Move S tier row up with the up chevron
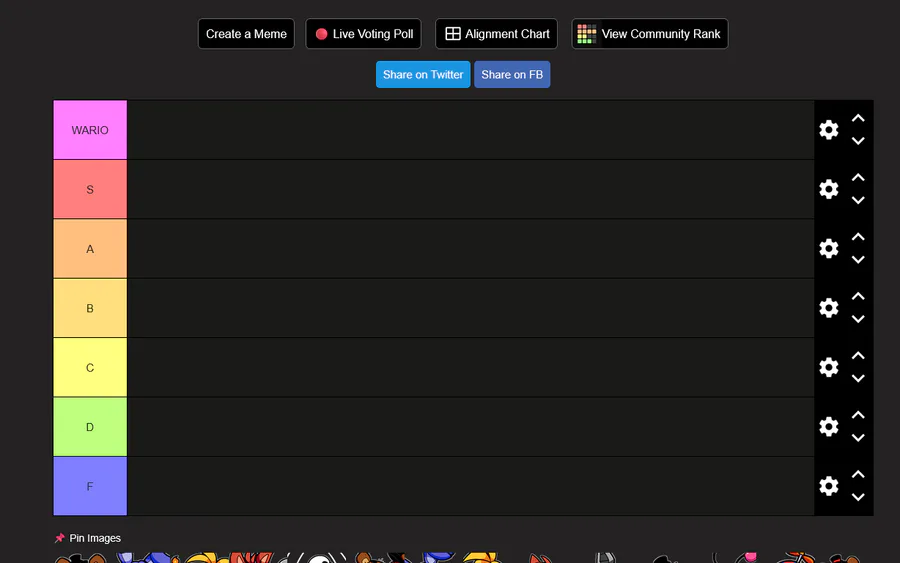Viewport: 900px width, 563px height. [858, 177]
